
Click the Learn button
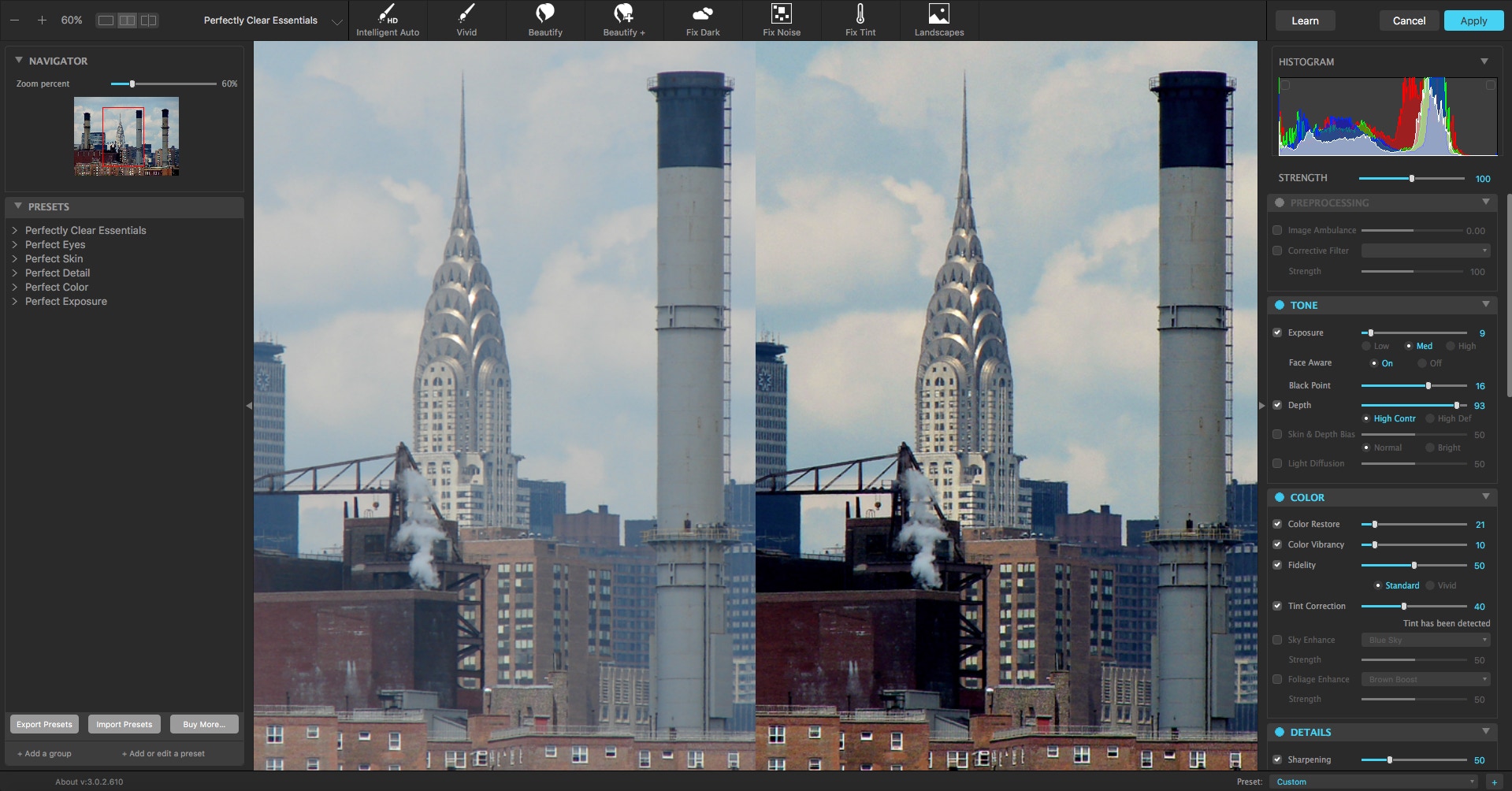coord(1305,20)
